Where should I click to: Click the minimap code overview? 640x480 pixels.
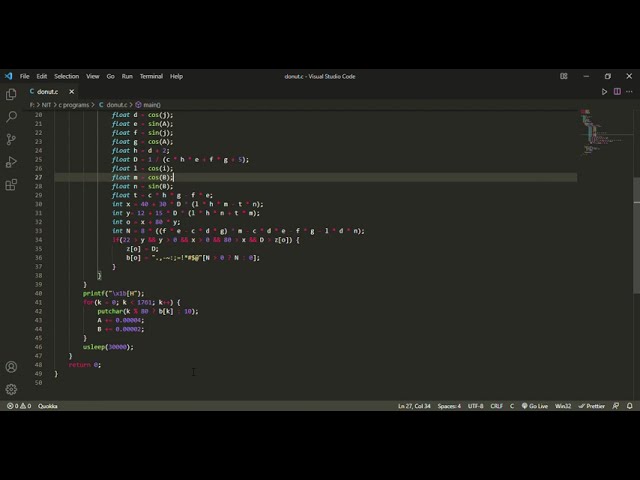pos(605,133)
